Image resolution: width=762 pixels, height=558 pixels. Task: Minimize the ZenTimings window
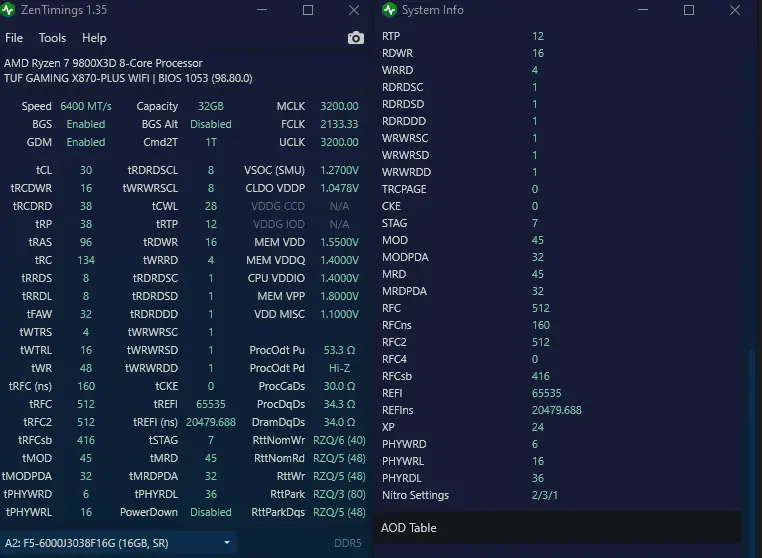click(262, 10)
